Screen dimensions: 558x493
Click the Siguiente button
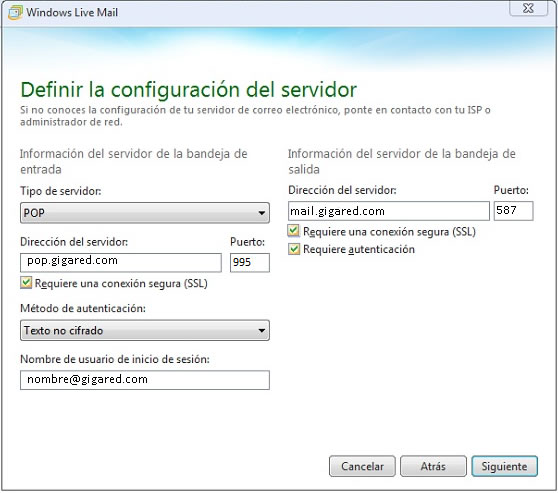coord(505,466)
